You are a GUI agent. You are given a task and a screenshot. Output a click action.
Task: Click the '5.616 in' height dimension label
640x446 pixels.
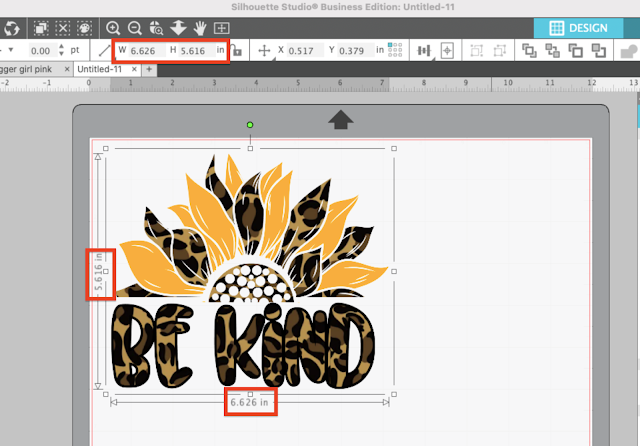tap(98, 272)
